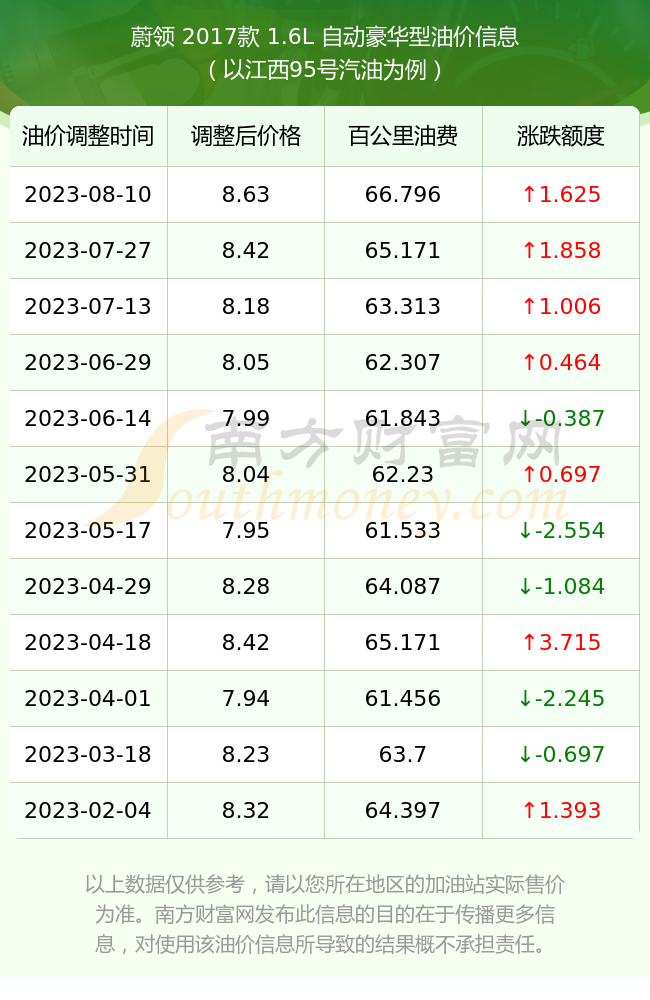Viewport: 650px width, 1000px height.
Task: Click the price 8.04
Action: coord(246,475)
